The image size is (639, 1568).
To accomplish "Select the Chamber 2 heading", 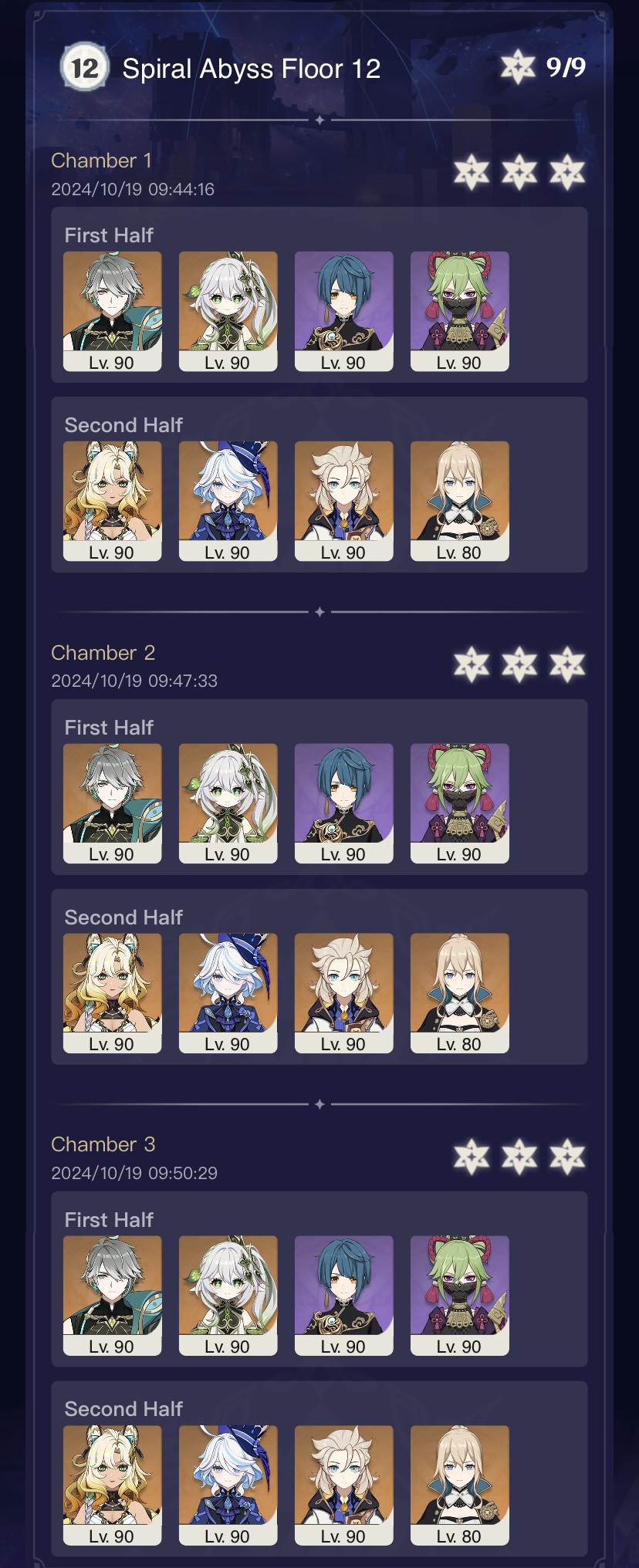I will click(103, 653).
